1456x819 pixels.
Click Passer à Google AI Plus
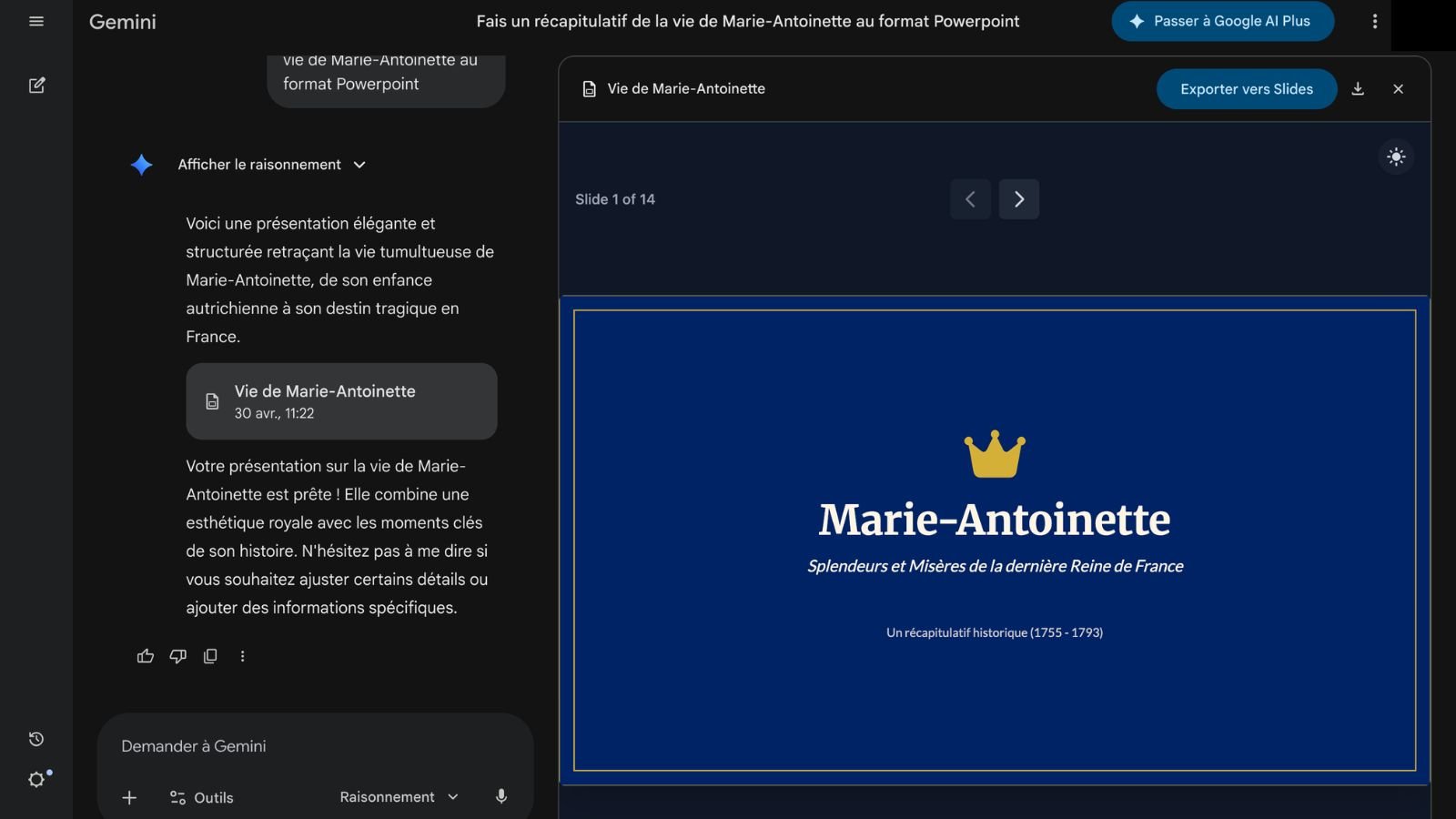[1222, 21]
